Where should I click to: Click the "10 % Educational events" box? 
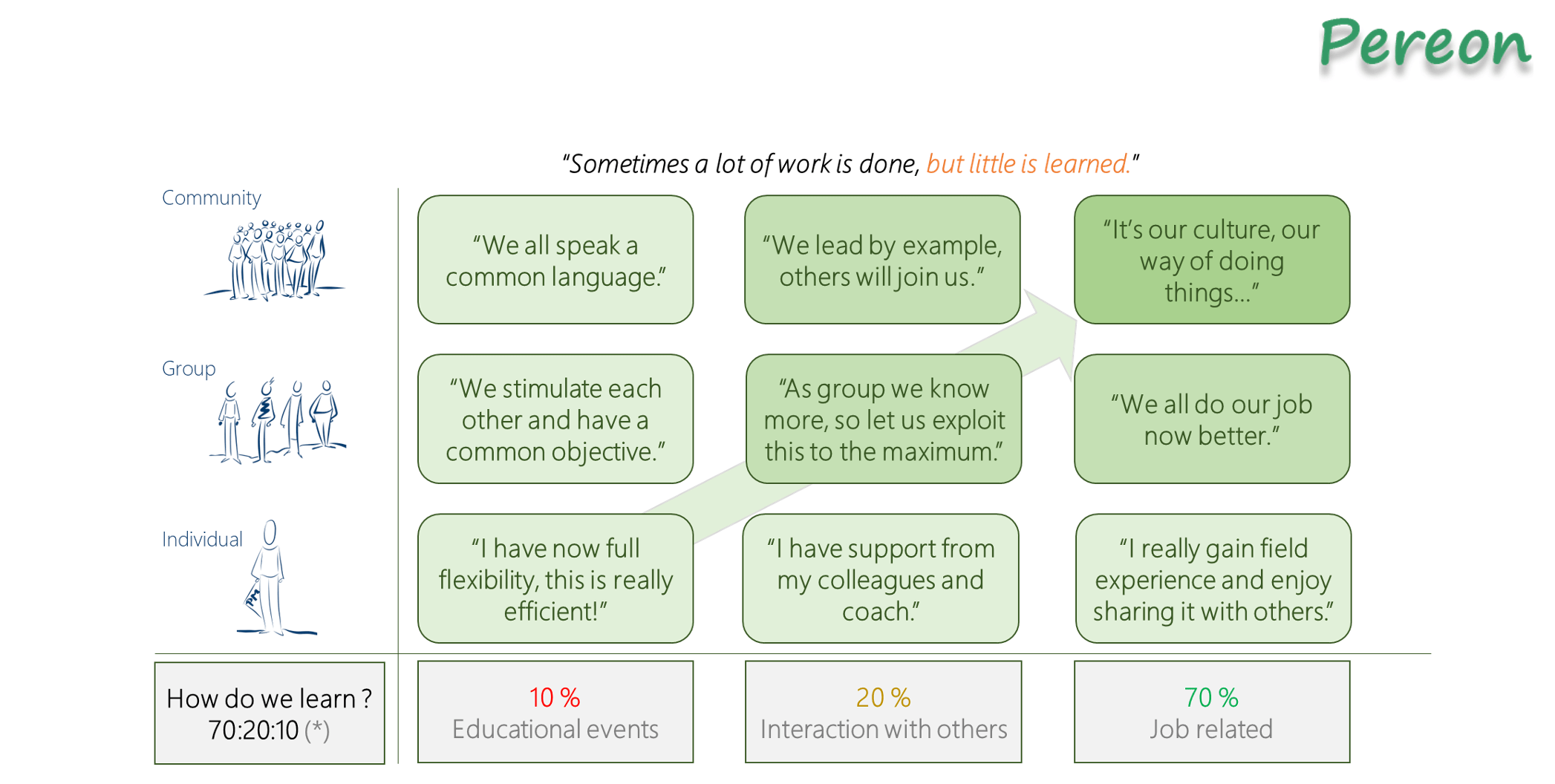pyautogui.click(x=555, y=712)
